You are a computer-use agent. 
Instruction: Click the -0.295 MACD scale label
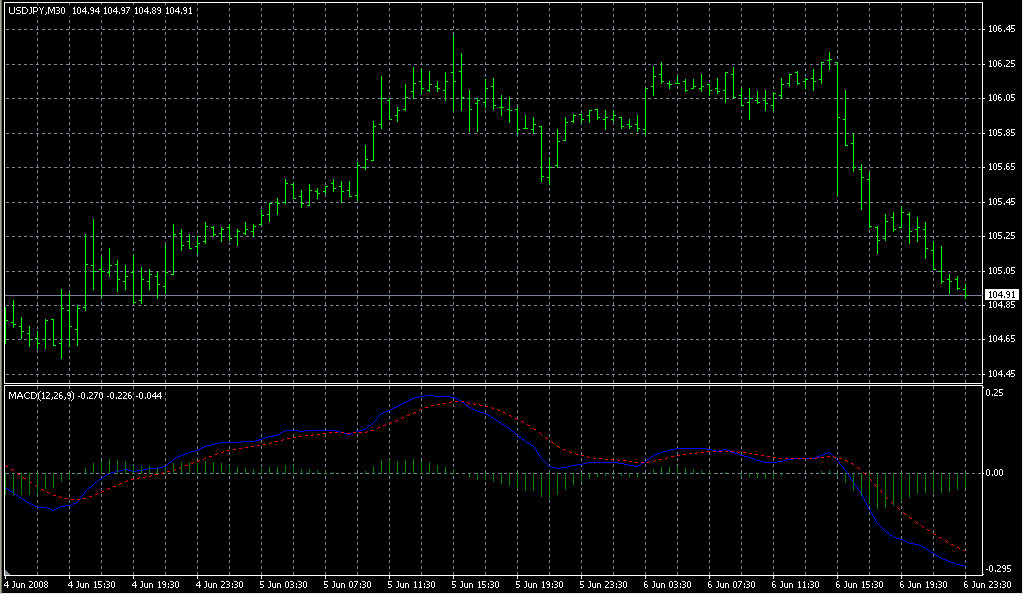click(999, 566)
